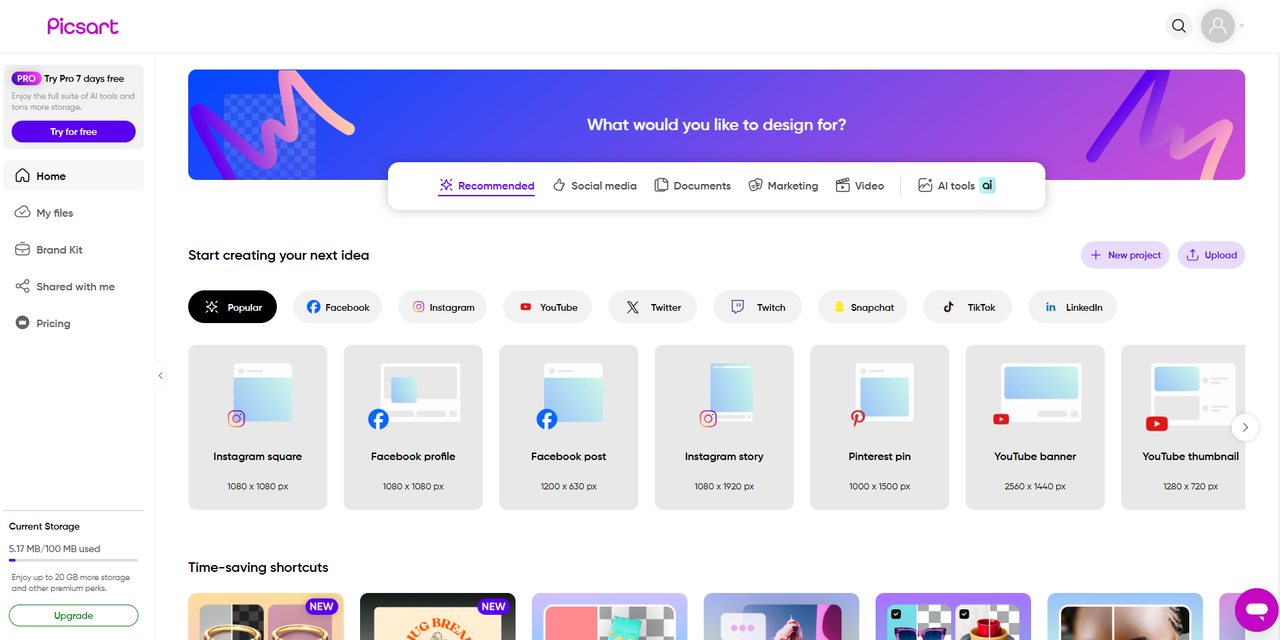This screenshot has height=640, width=1280.
Task: Open the search magnifier icon
Action: click(1179, 26)
